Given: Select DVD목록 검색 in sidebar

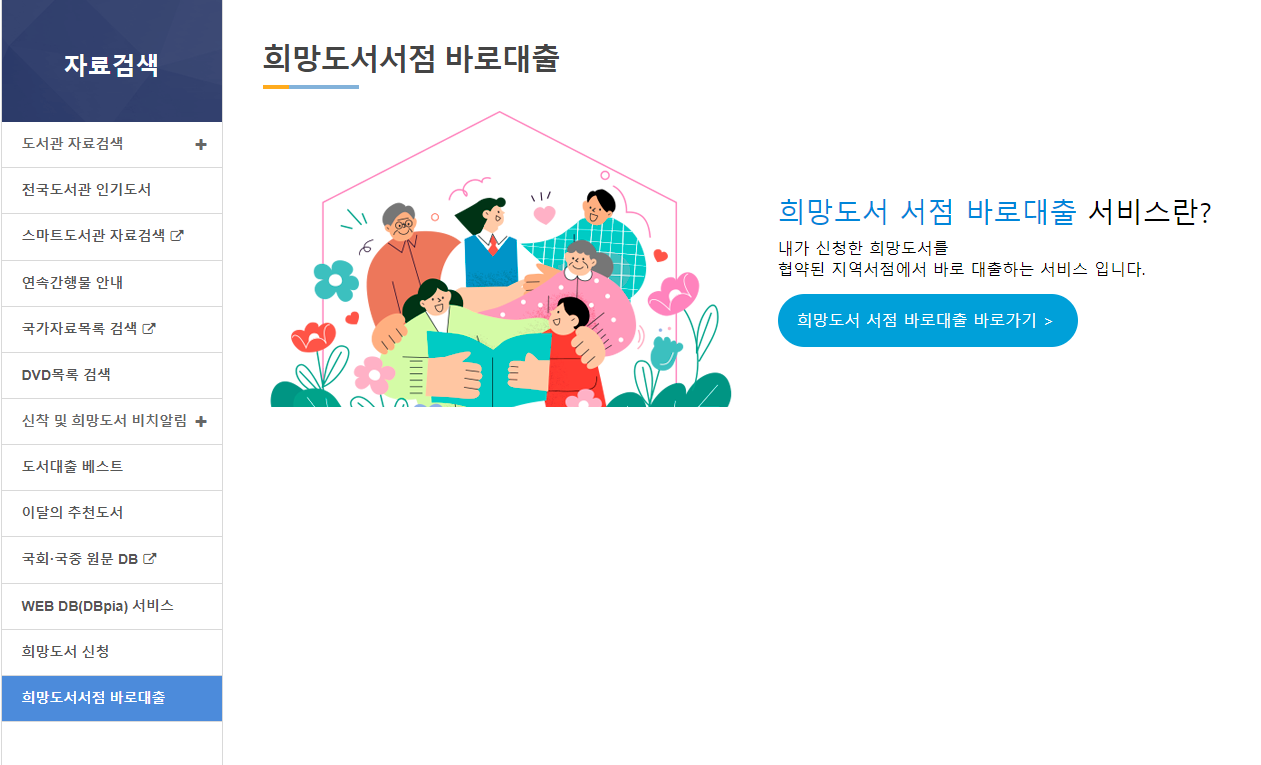Looking at the screenshot, I should click(112, 375).
